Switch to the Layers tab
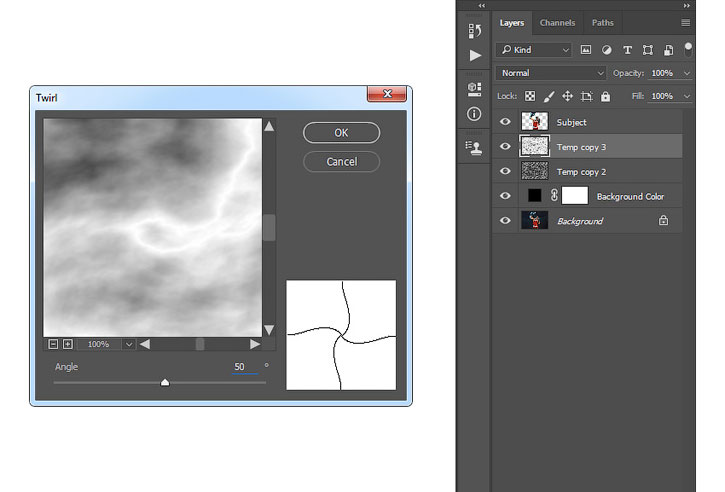This screenshot has width=725, height=492. (512, 23)
